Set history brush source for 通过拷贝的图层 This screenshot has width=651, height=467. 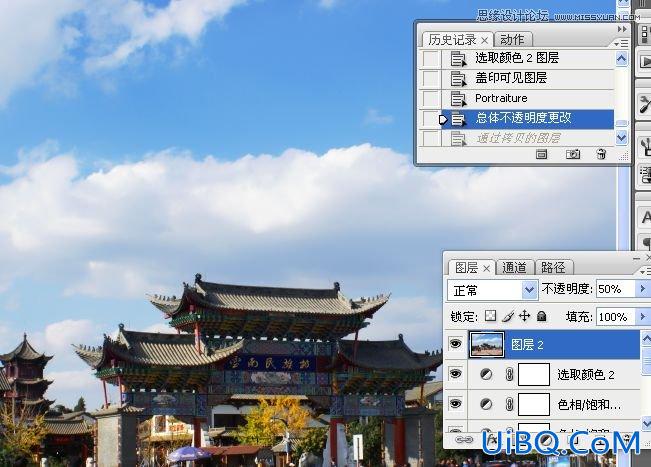(x=431, y=138)
